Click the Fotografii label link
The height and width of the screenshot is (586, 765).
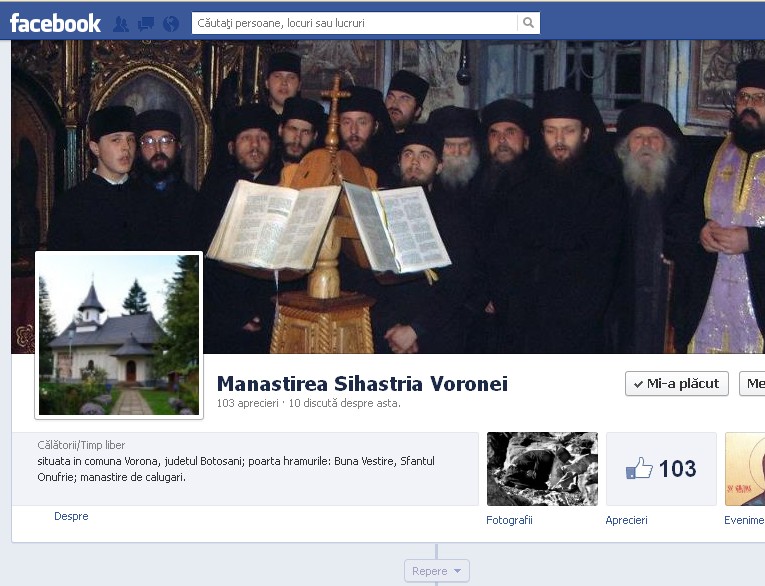[x=509, y=520]
